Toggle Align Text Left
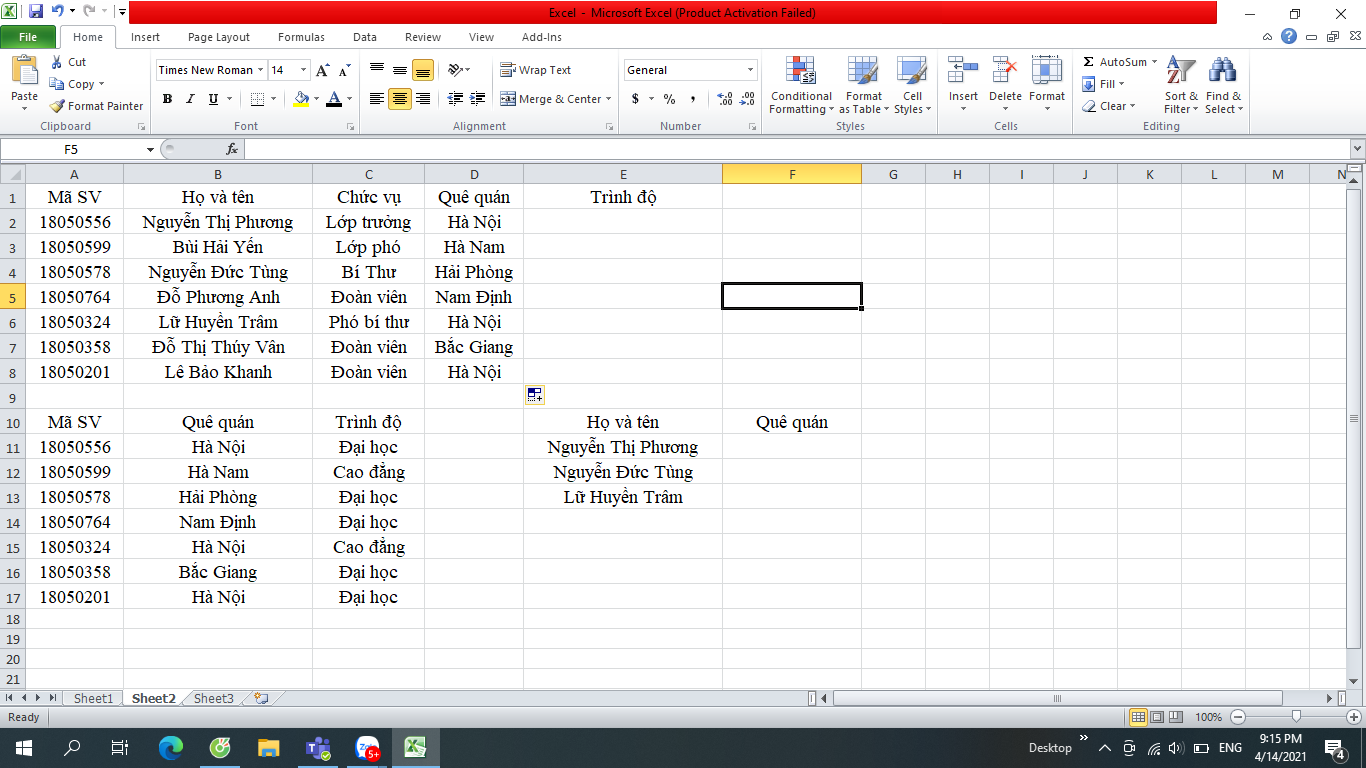The width and height of the screenshot is (1366, 768). pos(377,99)
